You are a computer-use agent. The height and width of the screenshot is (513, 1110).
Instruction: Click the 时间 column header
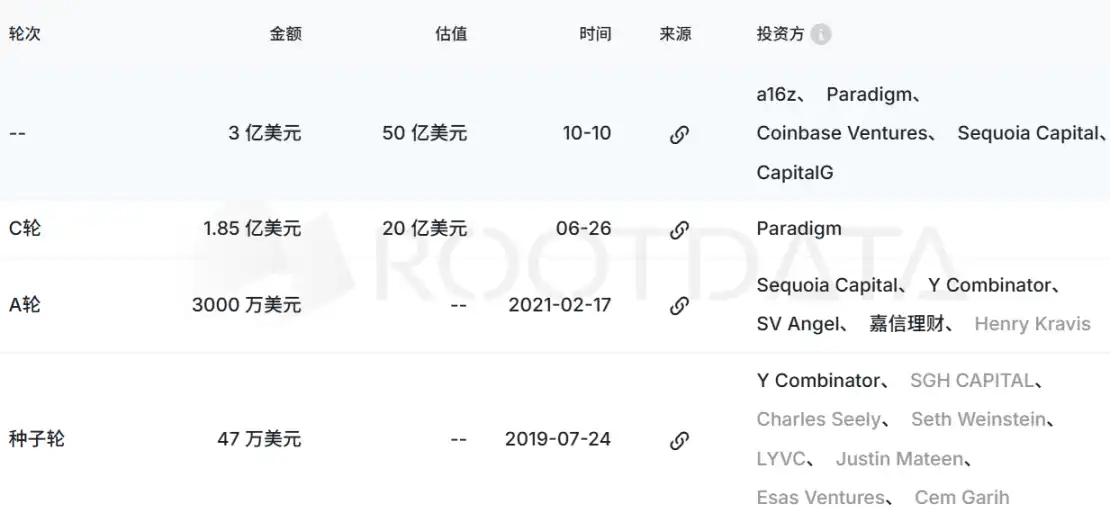pyautogui.click(x=595, y=34)
